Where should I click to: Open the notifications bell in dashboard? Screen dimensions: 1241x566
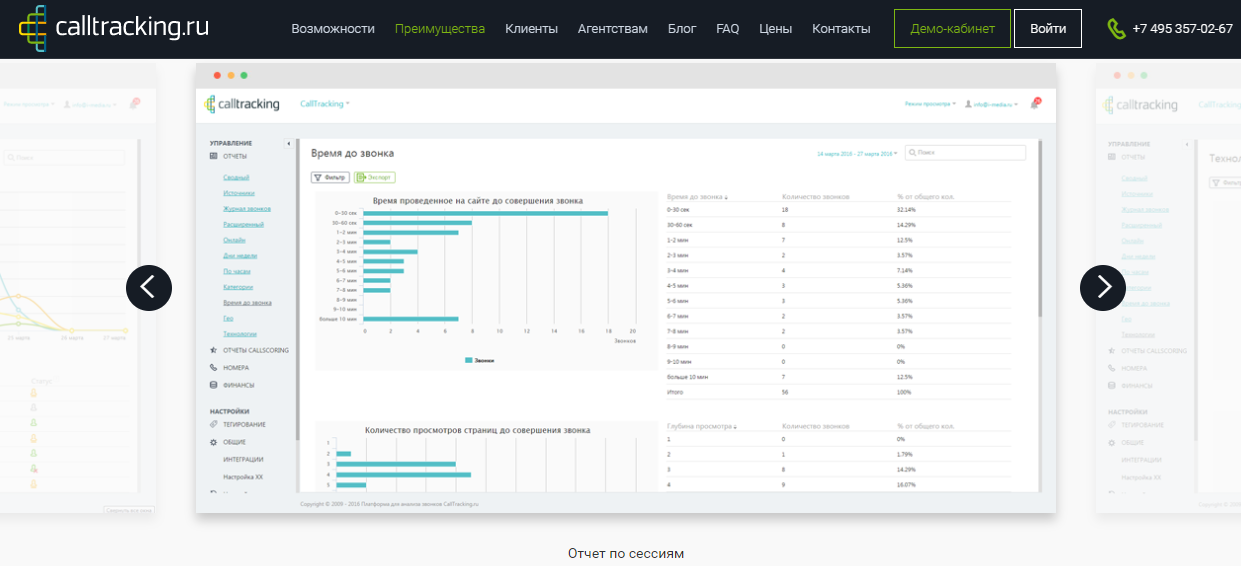pyautogui.click(x=1036, y=103)
